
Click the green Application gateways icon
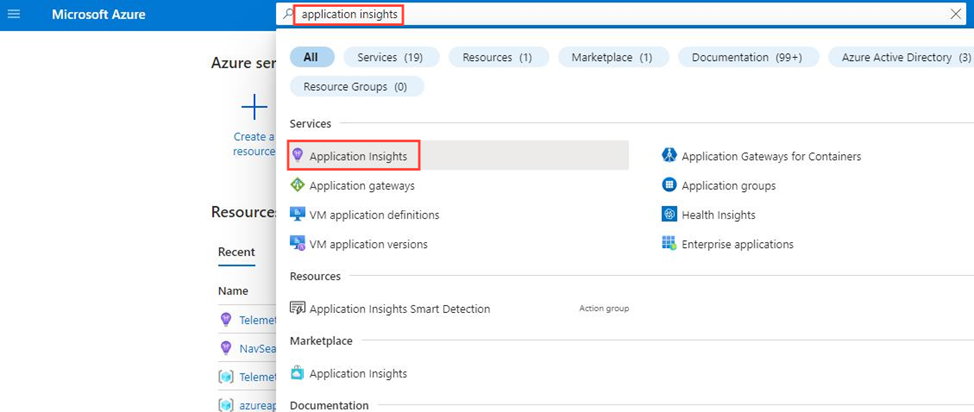(298, 185)
